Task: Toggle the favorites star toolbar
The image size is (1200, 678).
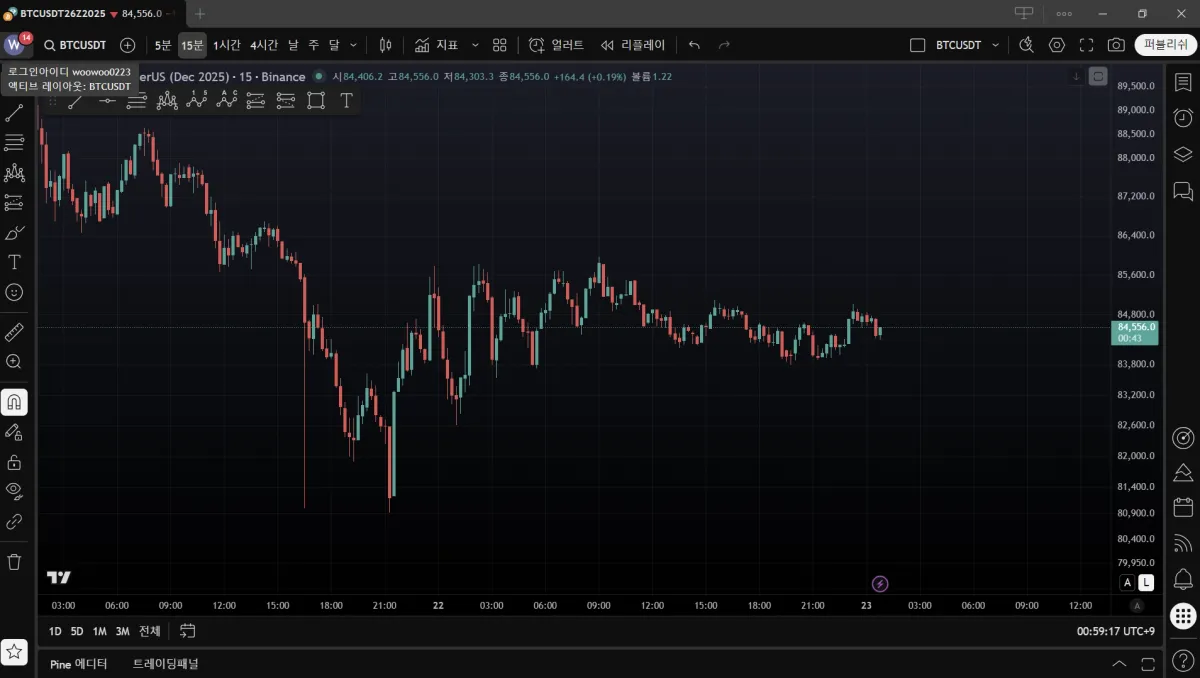Action: pyautogui.click(x=14, y=651)
